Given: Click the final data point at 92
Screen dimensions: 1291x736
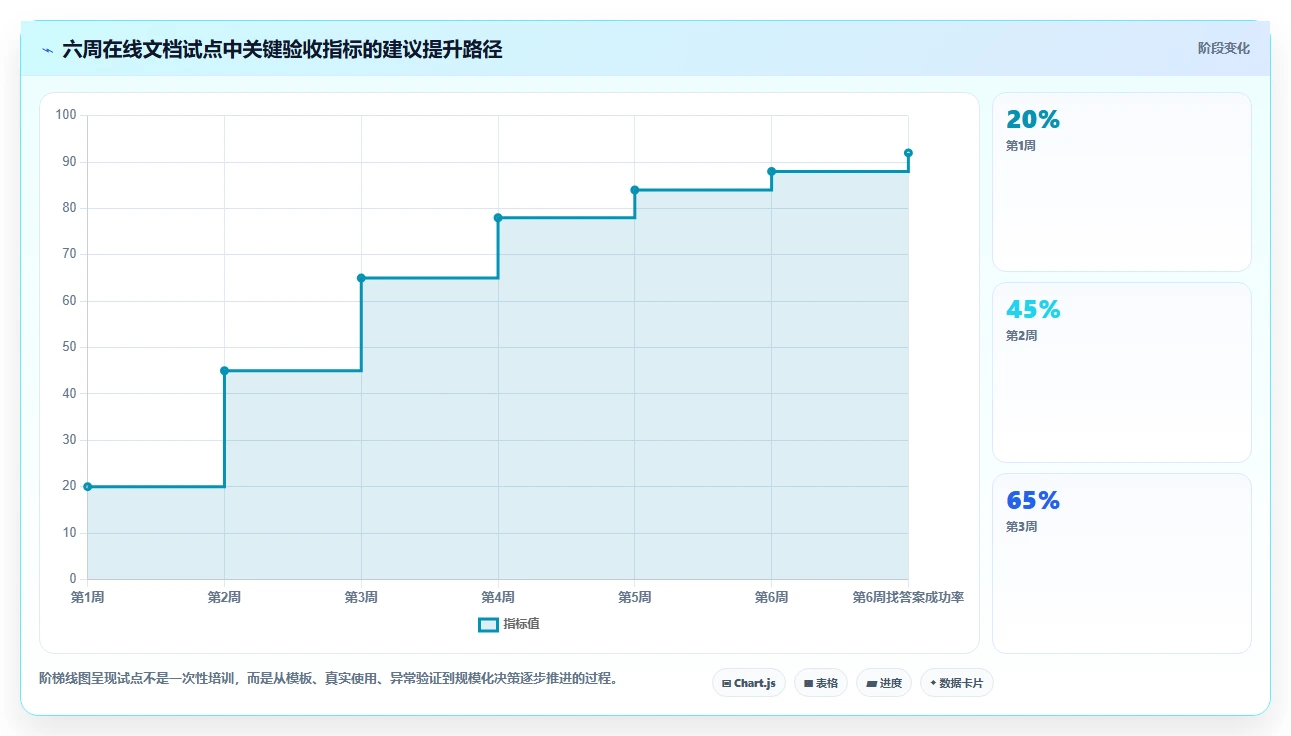Looking at the screenshot, I should 908,153.
